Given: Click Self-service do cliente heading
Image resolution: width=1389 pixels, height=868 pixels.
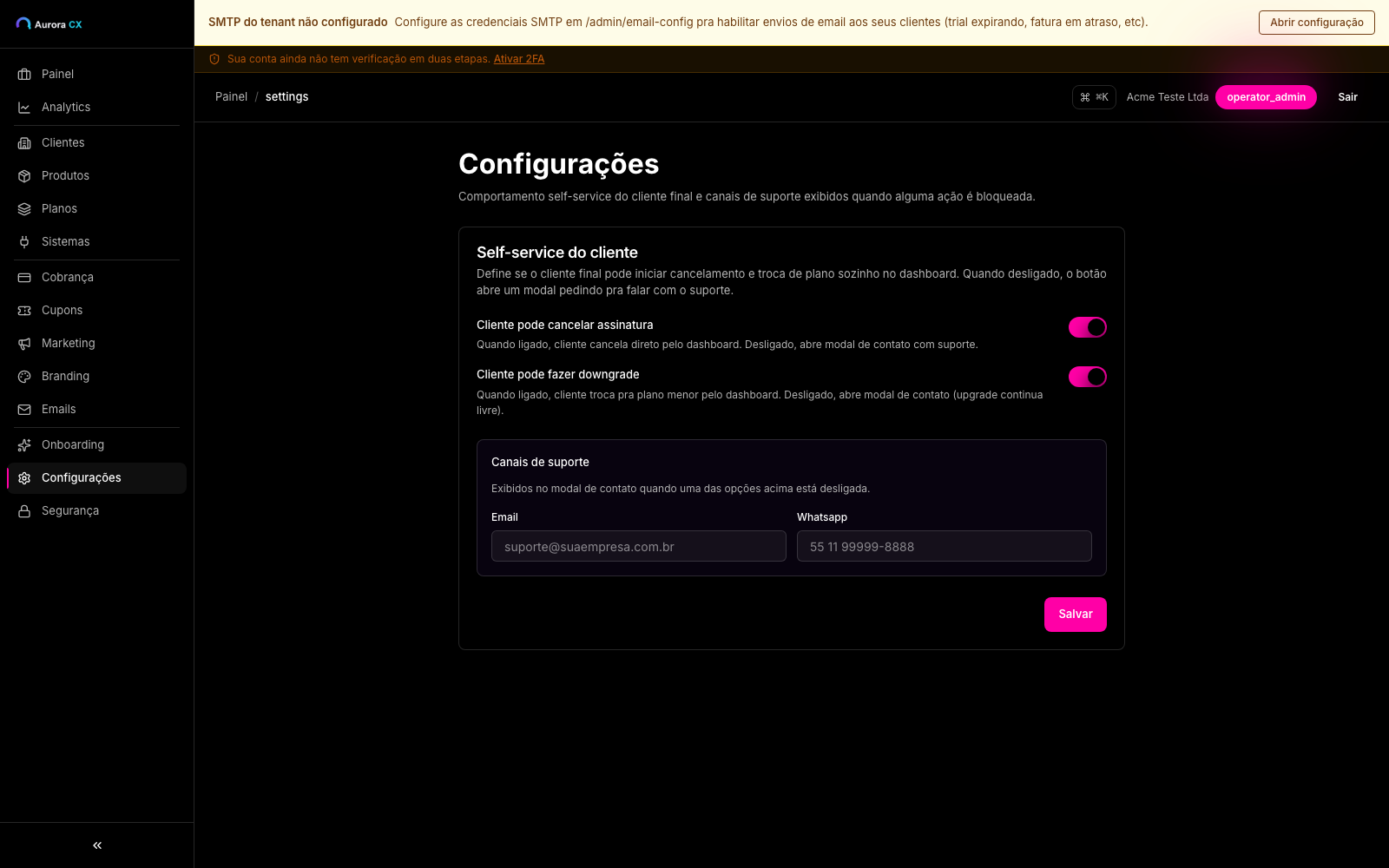Looking at the screenshot, I should pos(557,253).
